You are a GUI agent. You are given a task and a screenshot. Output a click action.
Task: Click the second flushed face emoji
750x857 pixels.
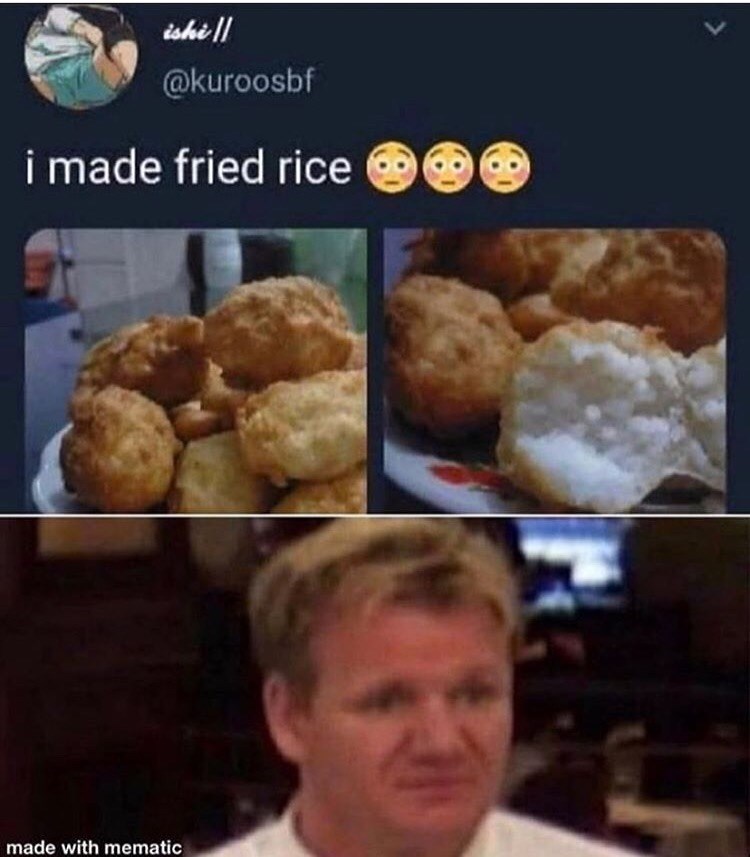pyautogui.click(x=448, y=167)
